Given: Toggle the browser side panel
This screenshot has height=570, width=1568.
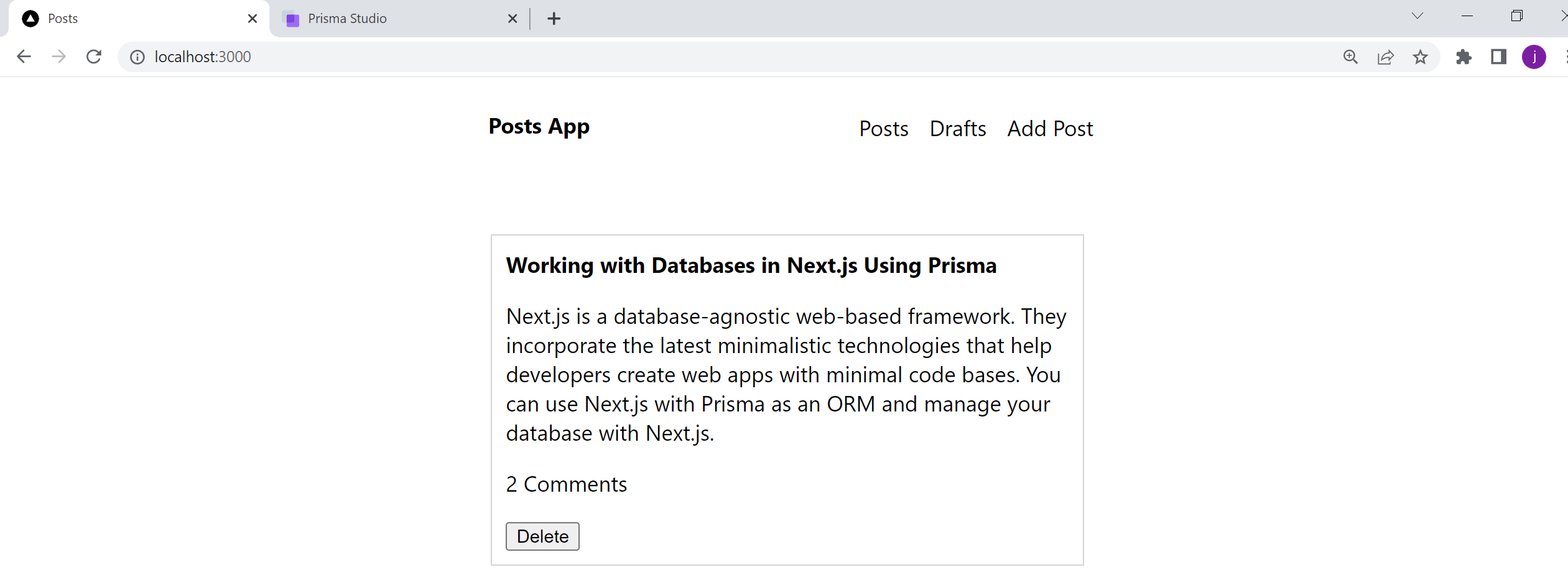Looking at the screenshot, I should click(x=1499, y=57).
